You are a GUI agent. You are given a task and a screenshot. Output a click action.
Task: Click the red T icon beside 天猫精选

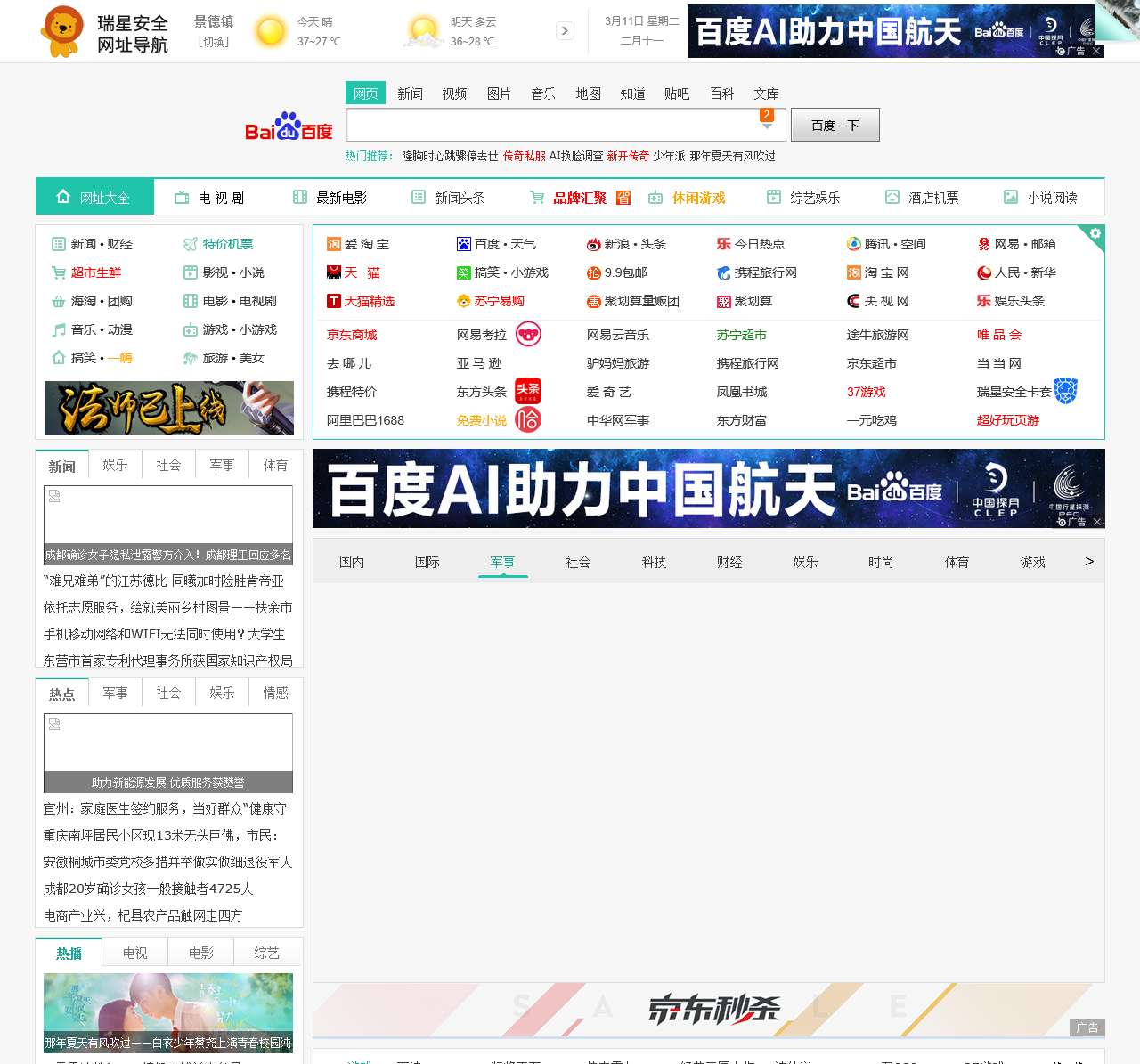click(x=334, y=301)
